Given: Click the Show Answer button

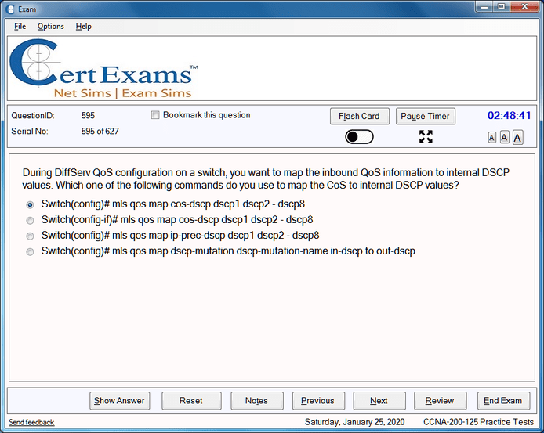Looking at the screenshot, I should (x=119, y=401).
